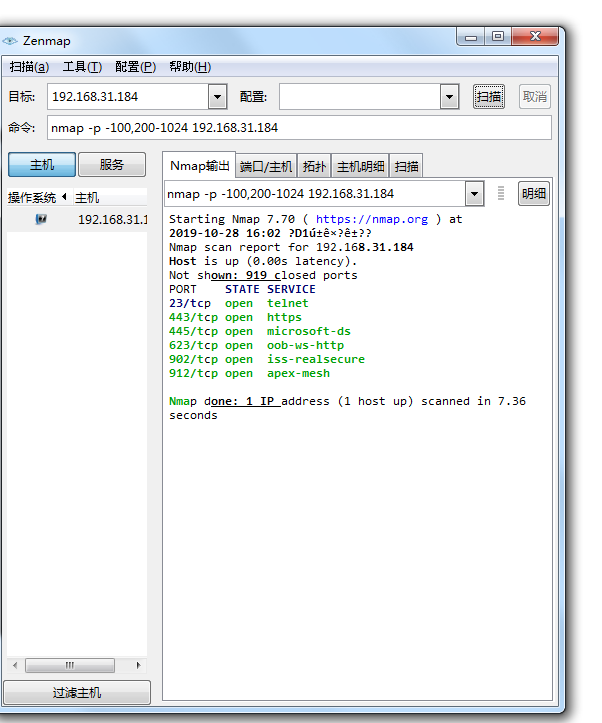Click the output options grip icon beside 明细
The height and width of the screenshot is (723, 602).
point(501,193)
